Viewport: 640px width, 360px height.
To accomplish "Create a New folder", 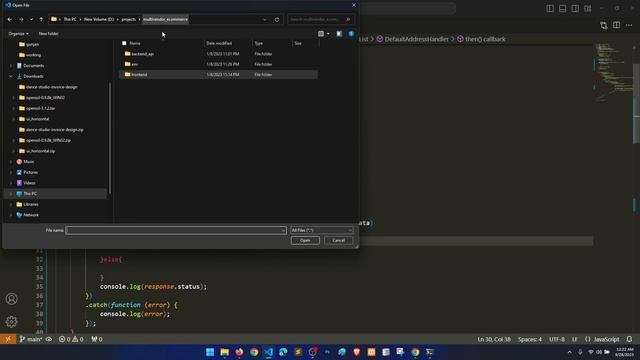I will [x=48, y=33].
